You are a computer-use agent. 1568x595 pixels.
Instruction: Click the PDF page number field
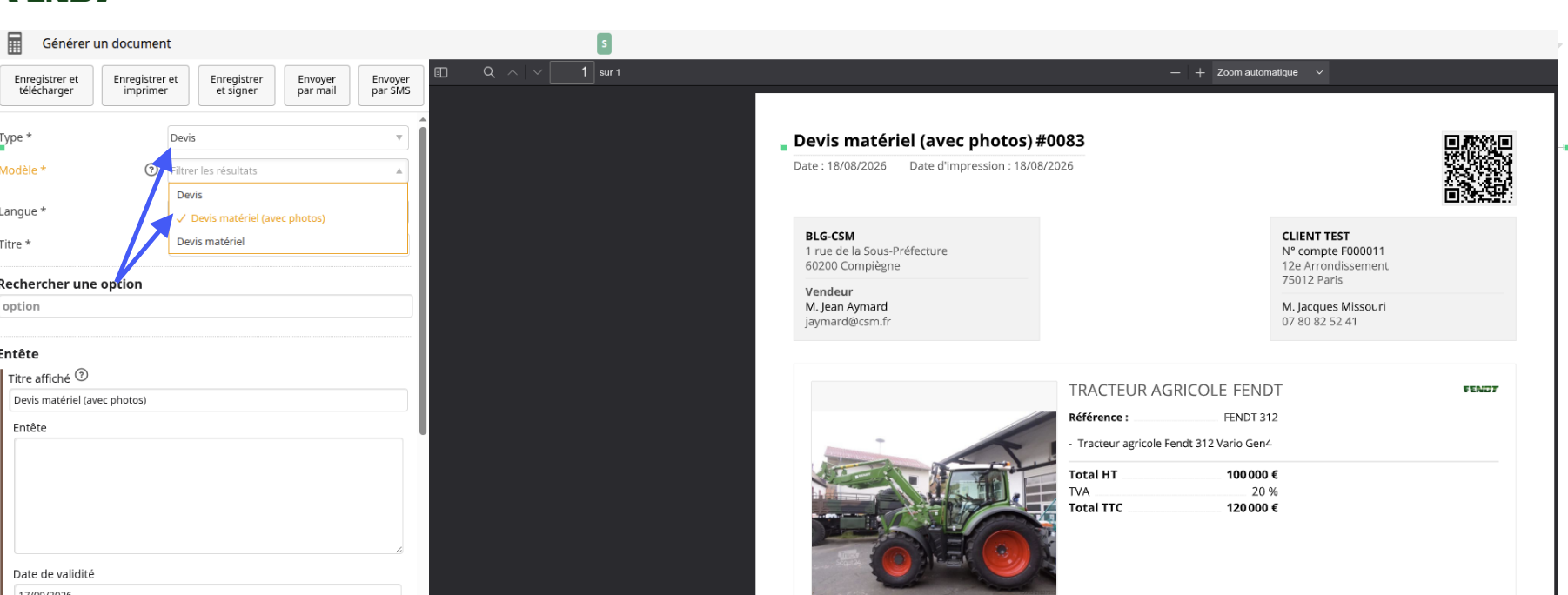[572, 72]
